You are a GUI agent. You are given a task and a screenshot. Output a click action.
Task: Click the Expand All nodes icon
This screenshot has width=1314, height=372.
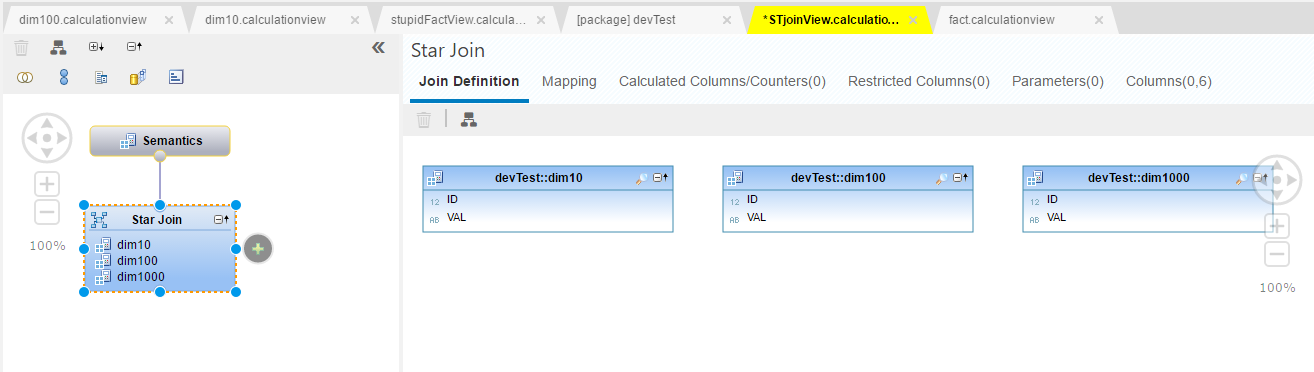97,47
